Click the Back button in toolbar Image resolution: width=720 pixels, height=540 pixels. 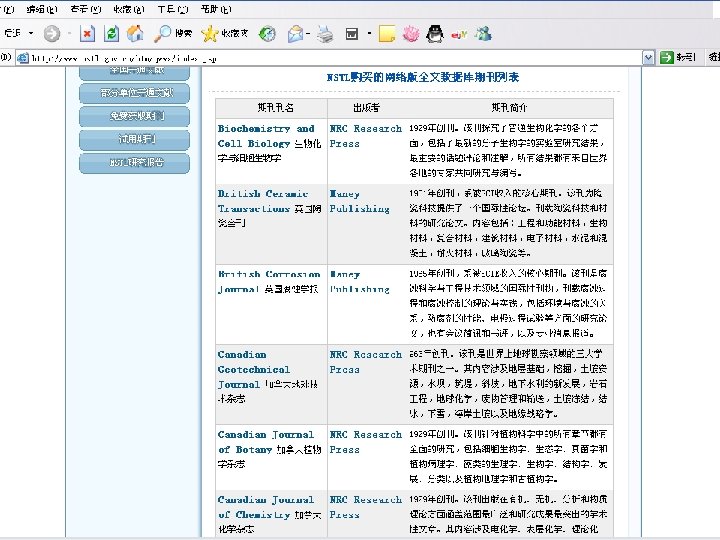pos(11,33)
